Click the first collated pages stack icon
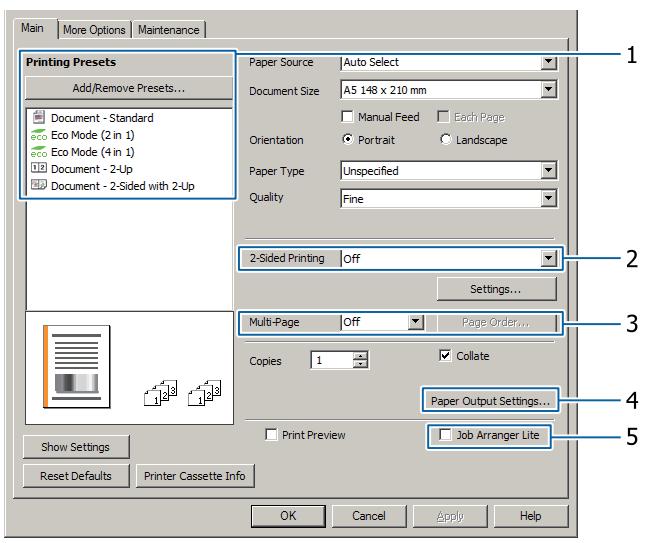Image resolution: width=645 pixels, height=543 pixels. tap(160, 393)
